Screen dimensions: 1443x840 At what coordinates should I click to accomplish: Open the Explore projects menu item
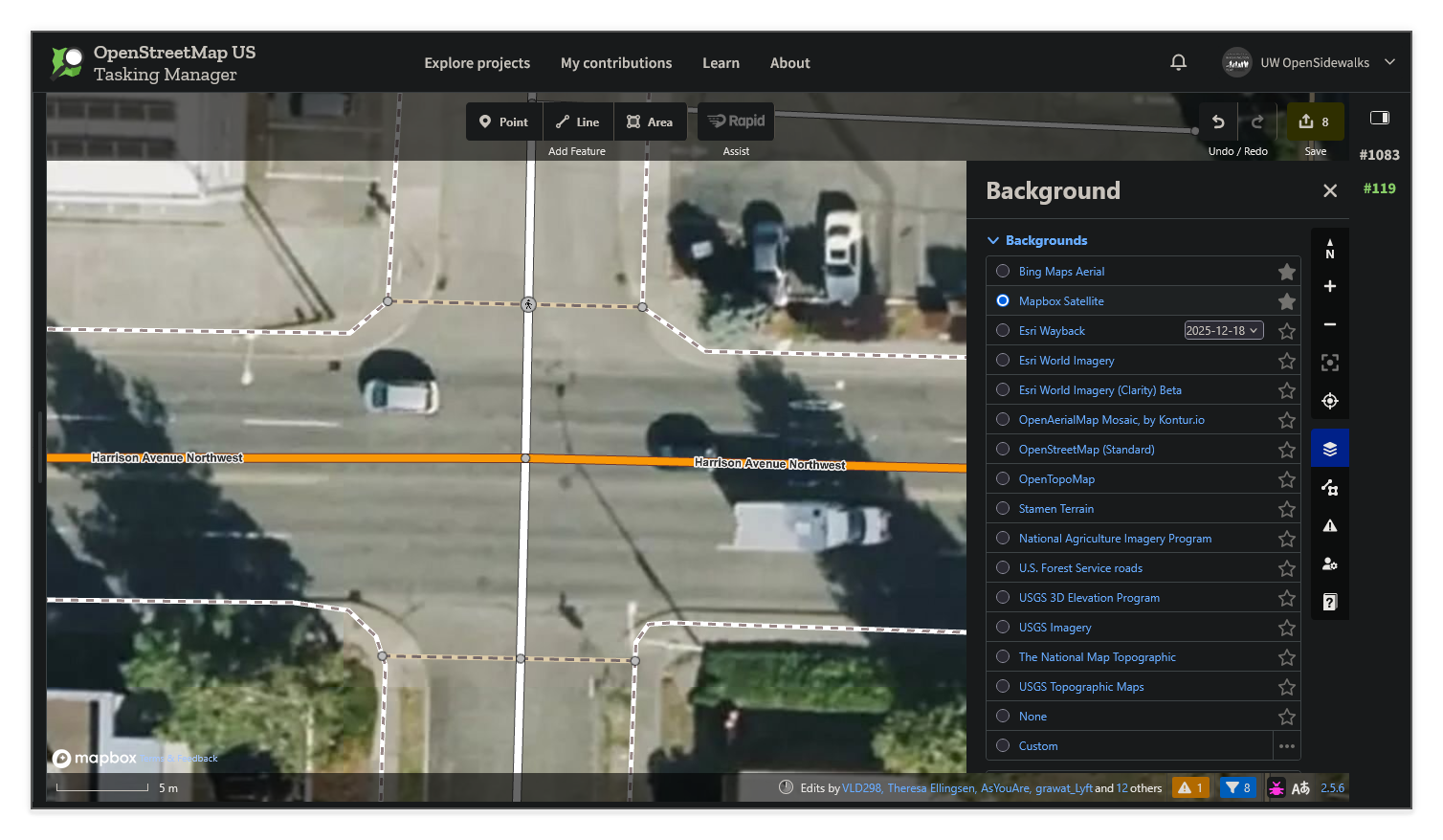[477, 62]
